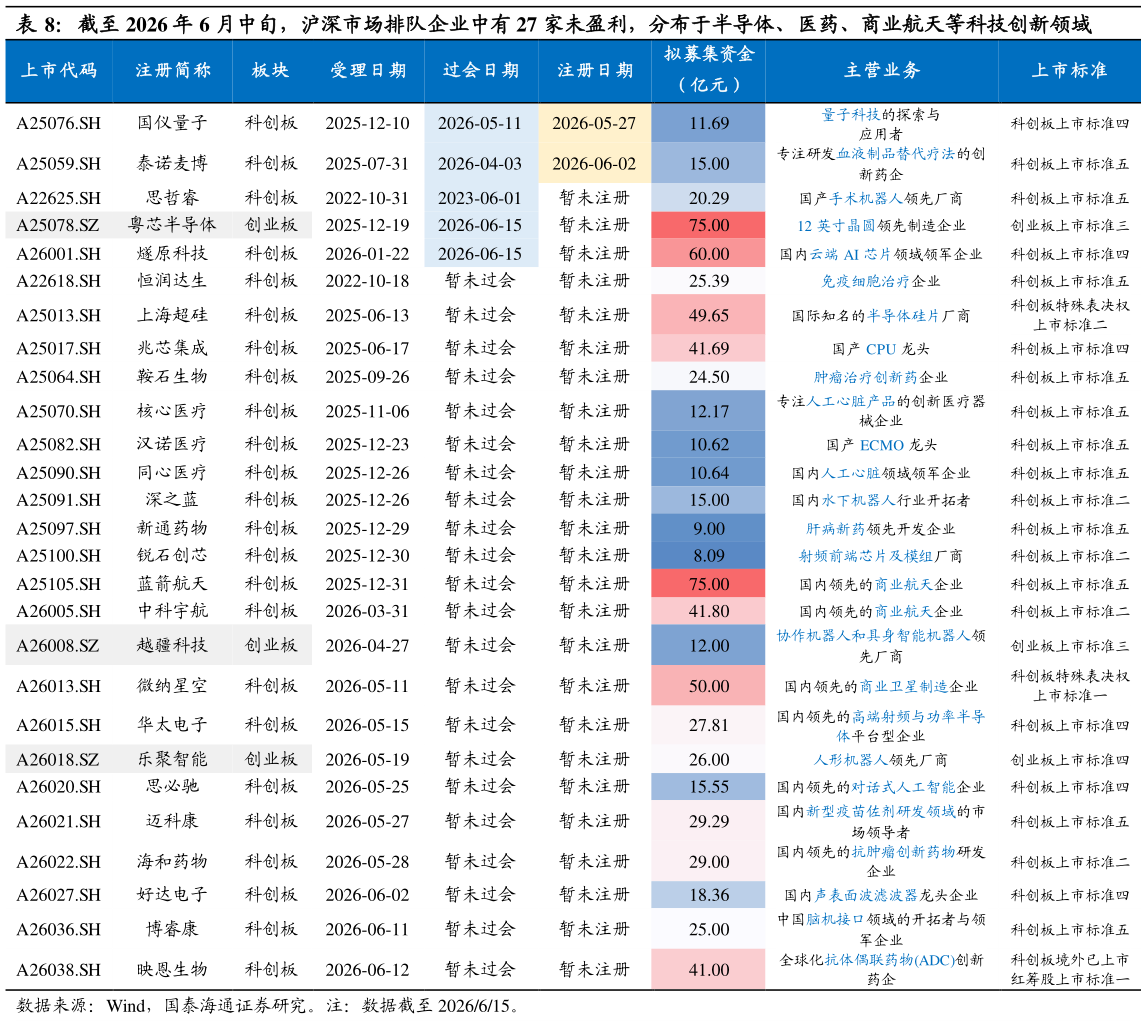Click approval date 2023-06-01
Image resolution: width=1146 pixels, height=1026 pixels.
click(x=480, y=198)
